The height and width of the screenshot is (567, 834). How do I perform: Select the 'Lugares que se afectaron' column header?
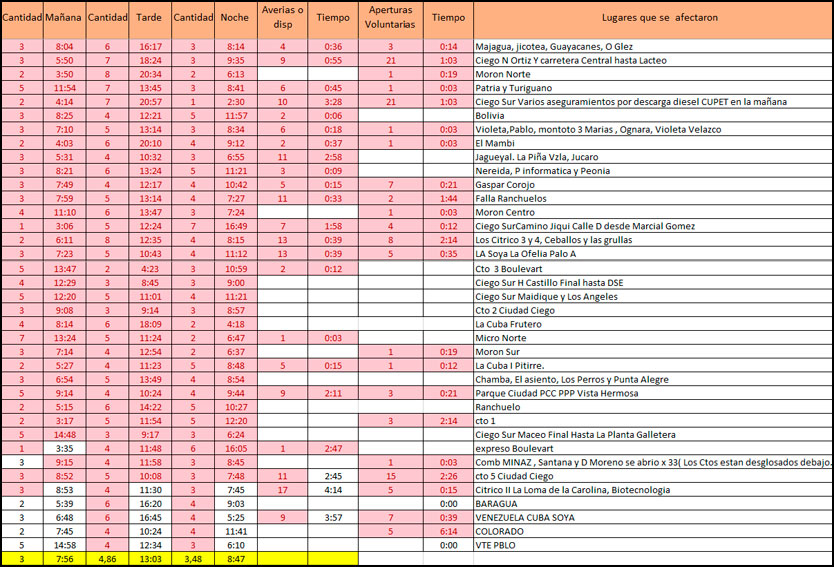[653, 20]
